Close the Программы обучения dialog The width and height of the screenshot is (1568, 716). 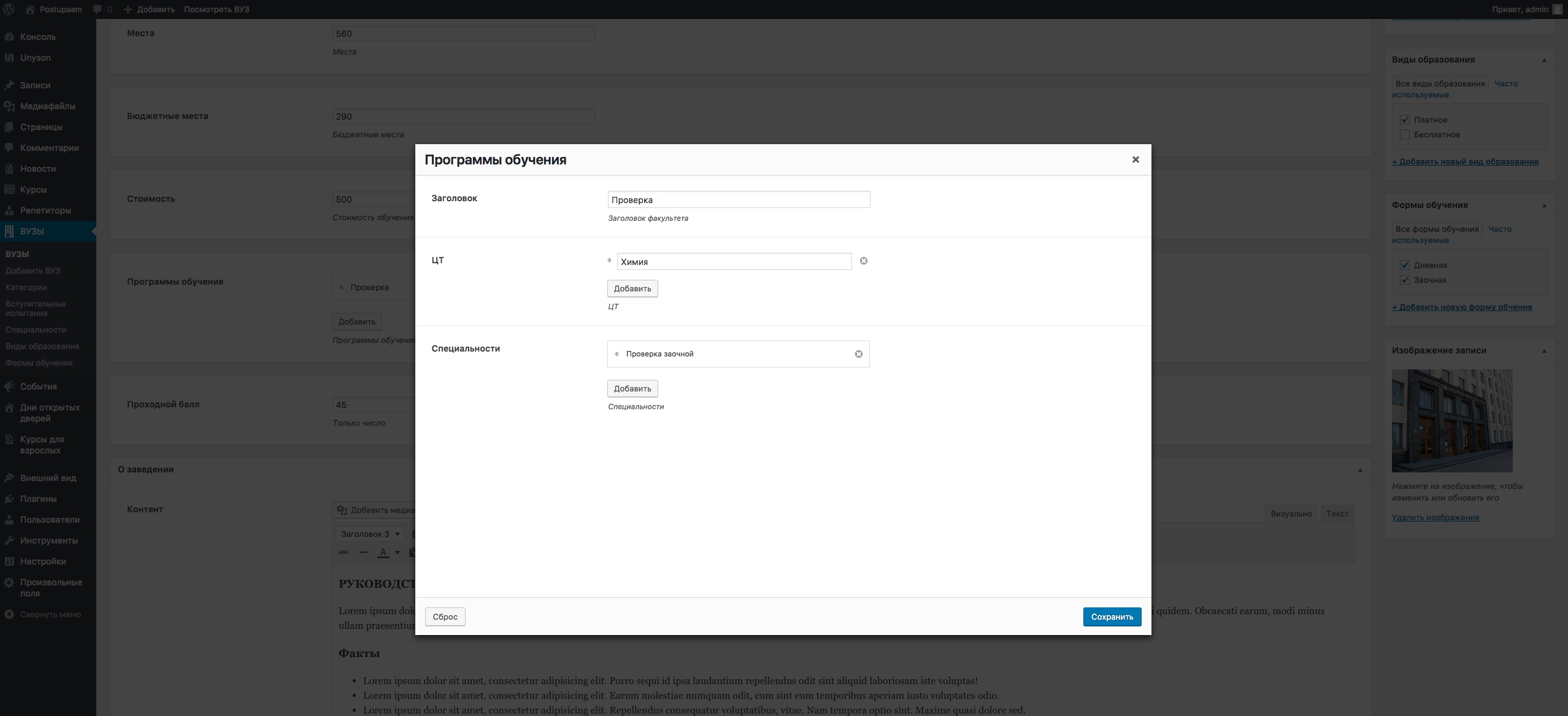click(x=1135, y=160)
